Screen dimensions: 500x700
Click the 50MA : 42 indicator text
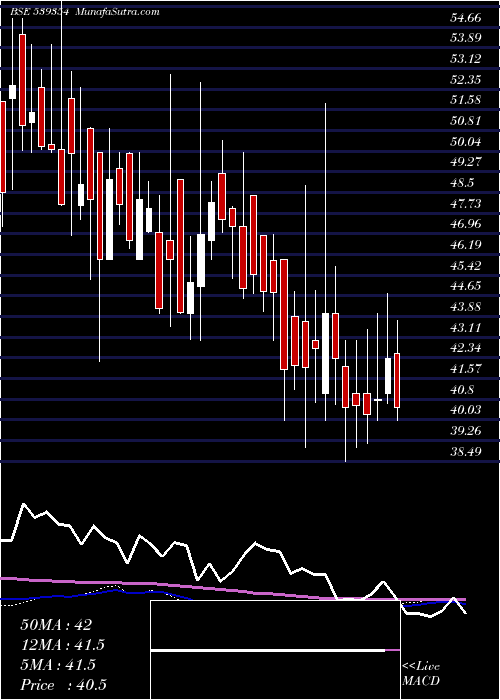[x=56, y=625]
